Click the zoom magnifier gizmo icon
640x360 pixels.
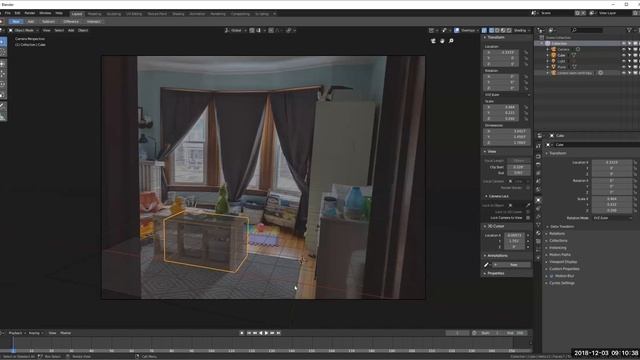451,41
